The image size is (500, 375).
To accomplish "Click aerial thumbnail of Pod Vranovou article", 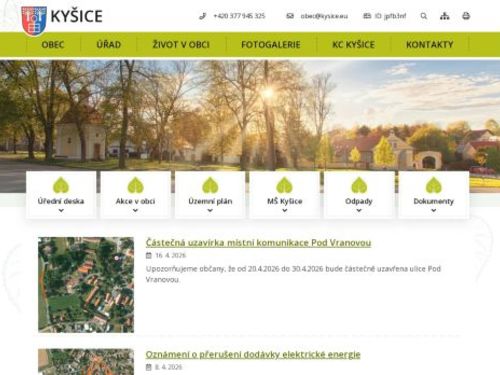I will tap(86, 285).
